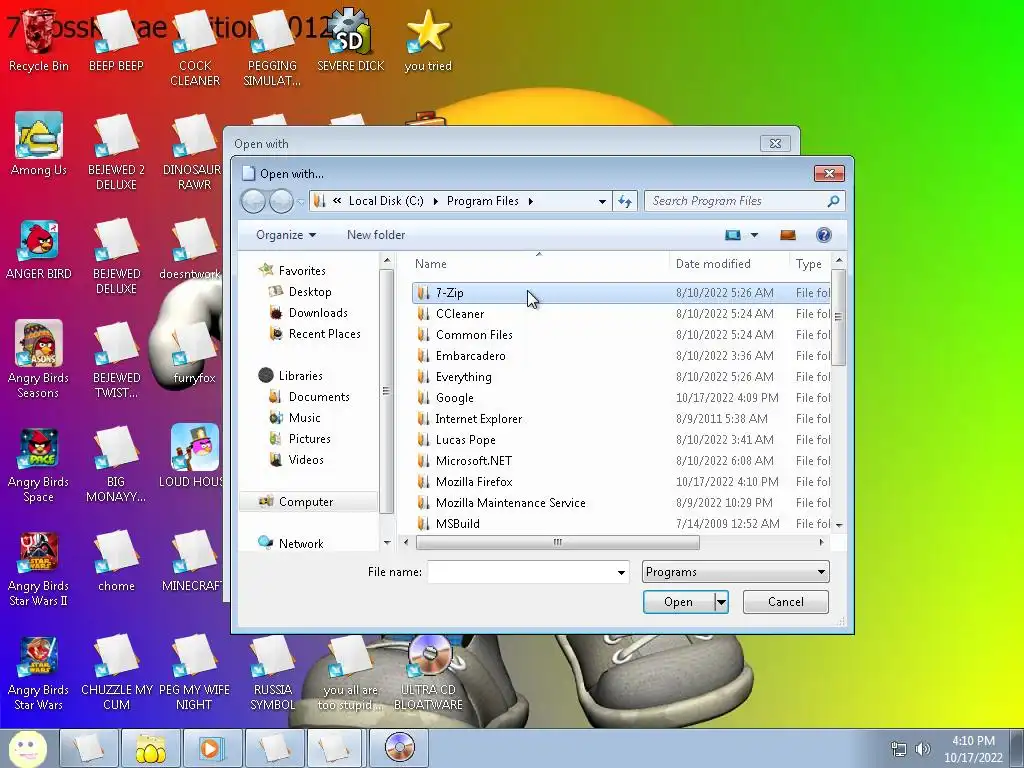Open the Organize menu
This screenshot has height=768, width=1024.
(286, 235)
